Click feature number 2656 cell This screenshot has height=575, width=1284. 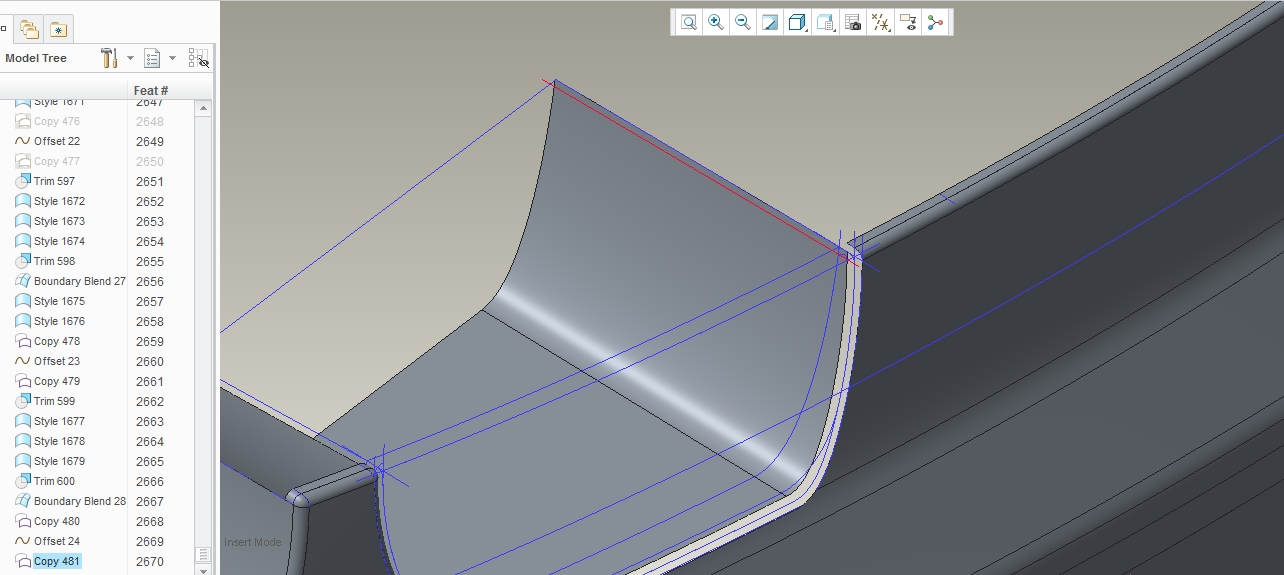point(150,281)
